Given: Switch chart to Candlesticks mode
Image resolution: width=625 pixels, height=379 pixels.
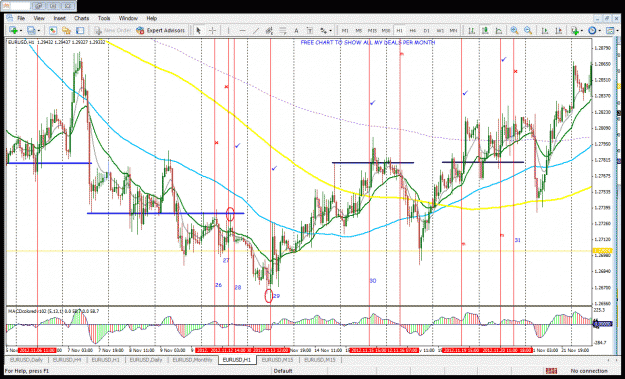Looking at the screenshot, I should pos(485,30).
